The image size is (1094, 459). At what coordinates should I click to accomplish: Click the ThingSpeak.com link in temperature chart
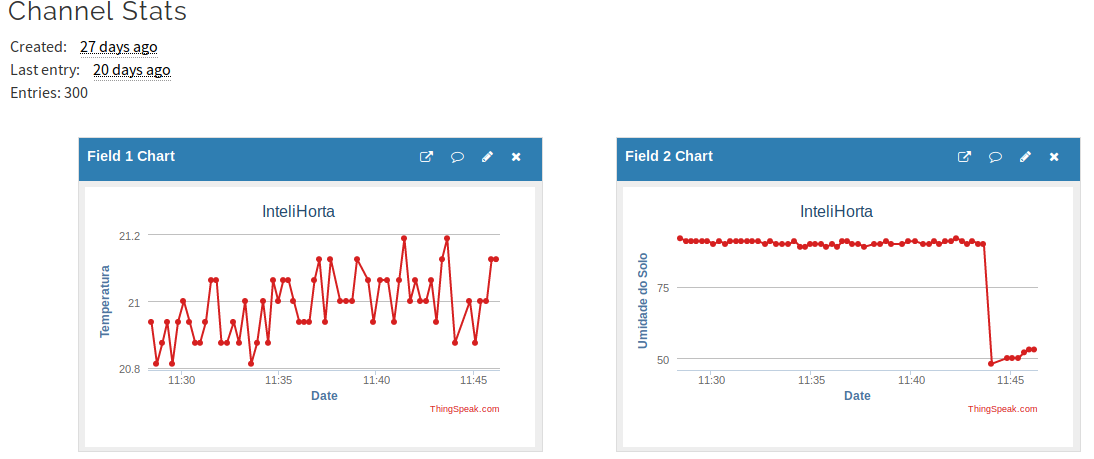[464, 409]
